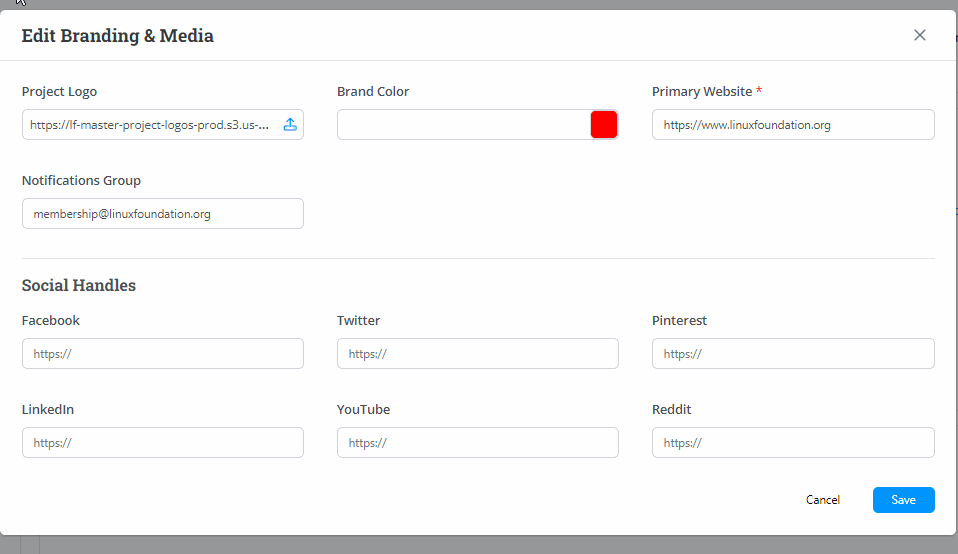Screen dimensions: 958x554
Task: Select the Notifications Group email field
Action: (162, 214)
